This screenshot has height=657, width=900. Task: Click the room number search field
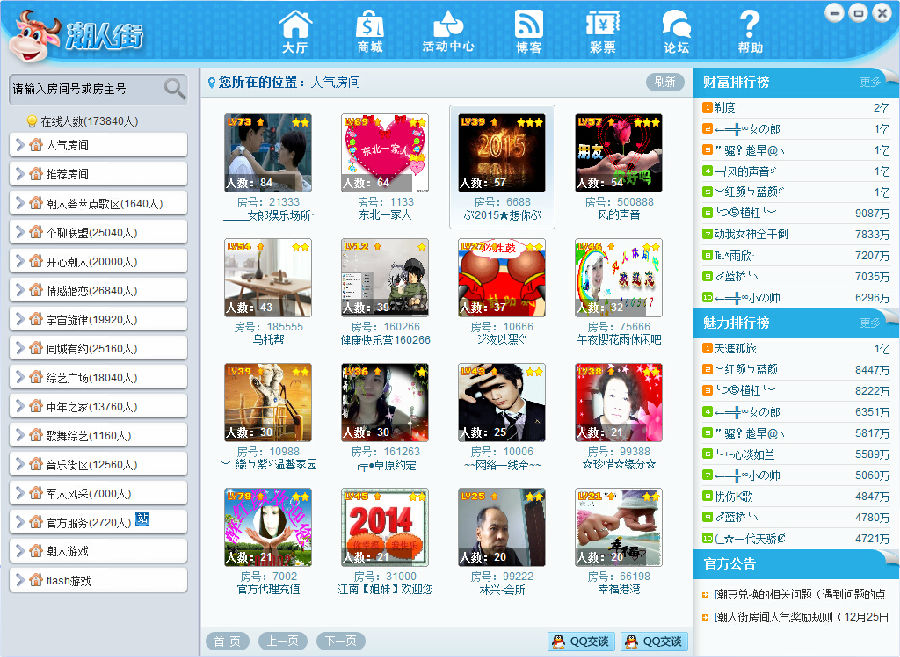(x=85, y=89)
